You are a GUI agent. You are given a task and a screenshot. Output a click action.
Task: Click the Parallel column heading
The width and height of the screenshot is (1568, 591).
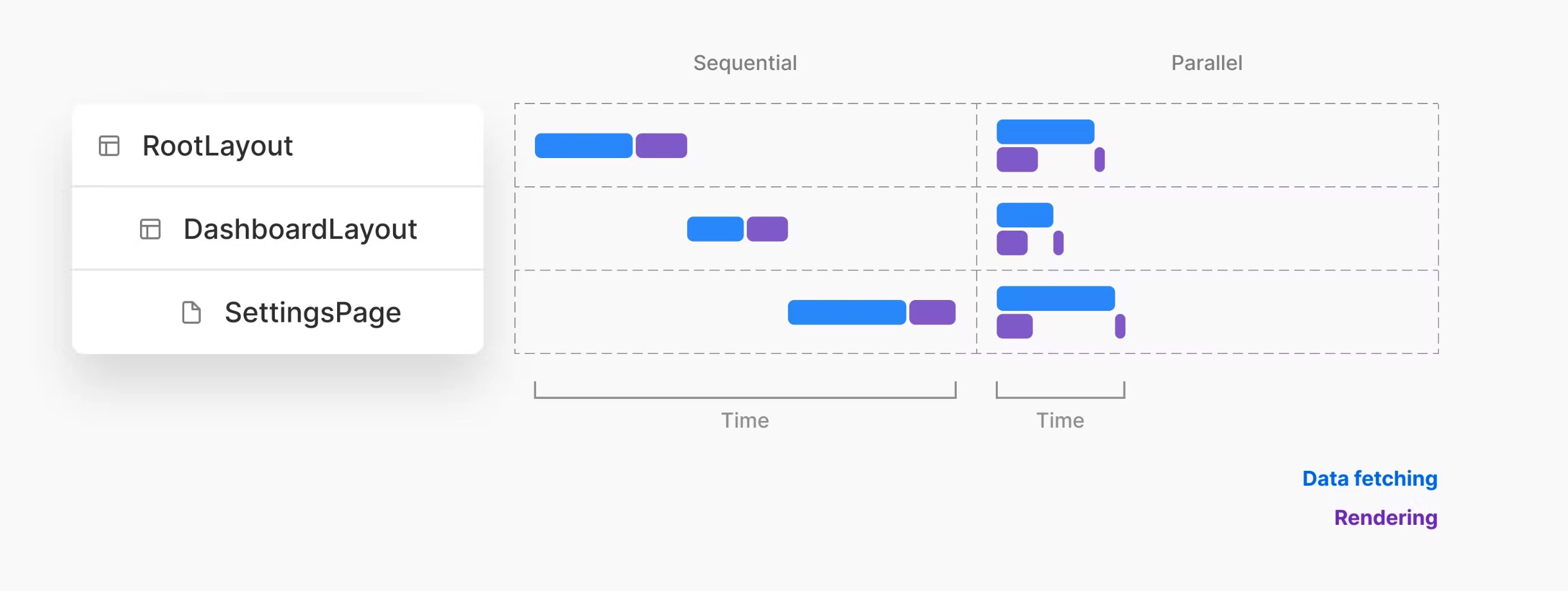tap(1206, 63)
